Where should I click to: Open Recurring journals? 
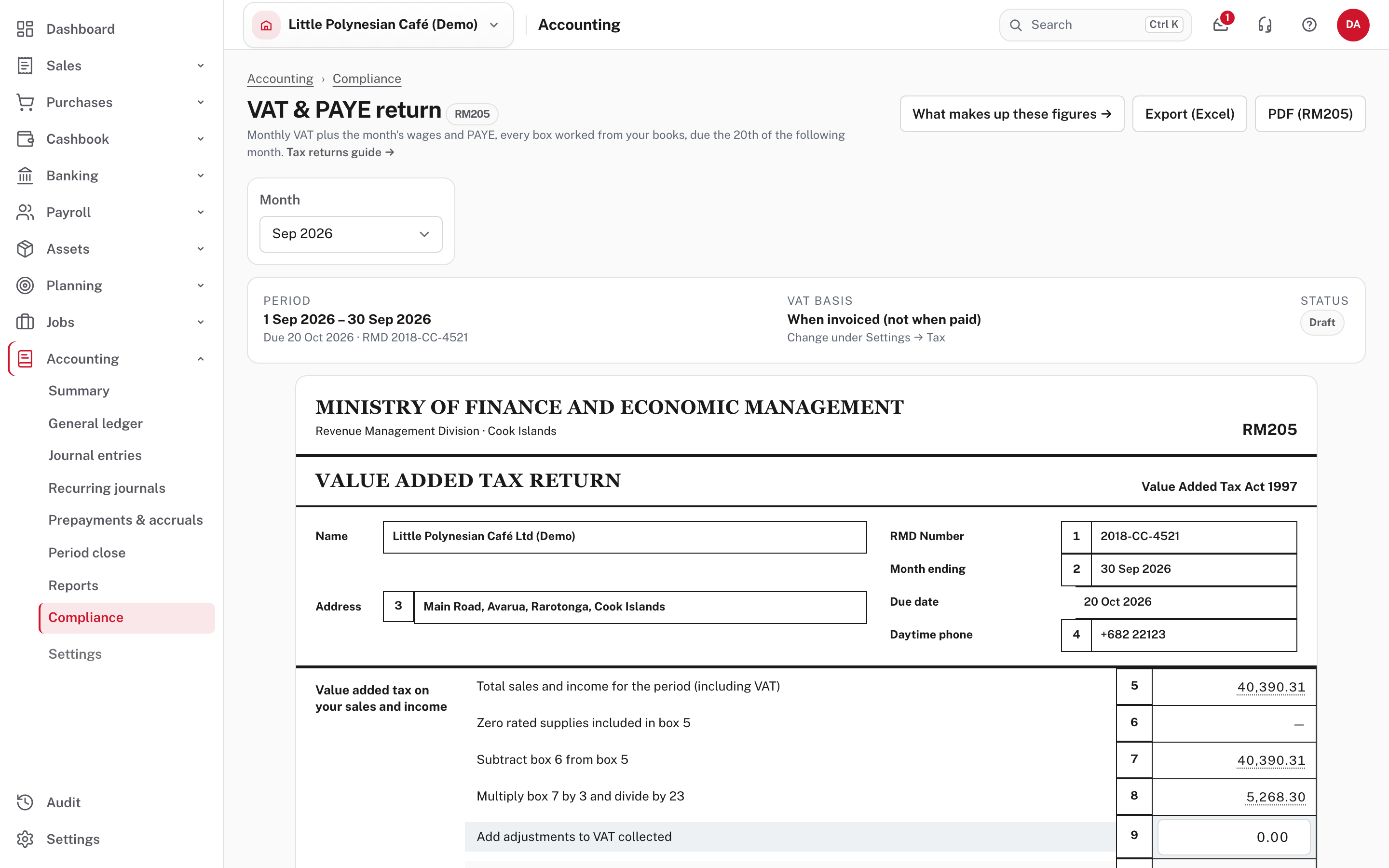[107, 488]
